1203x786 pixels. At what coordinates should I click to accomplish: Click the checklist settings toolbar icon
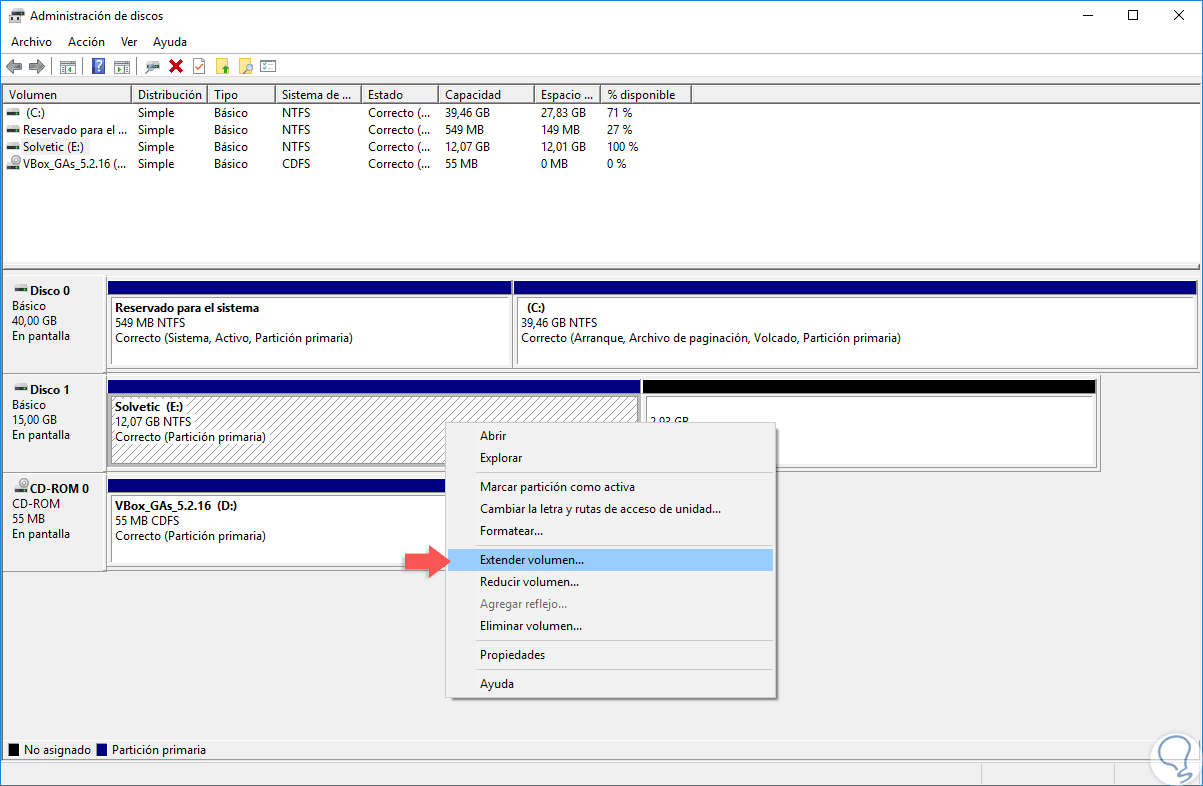click(x=268, y=66)
